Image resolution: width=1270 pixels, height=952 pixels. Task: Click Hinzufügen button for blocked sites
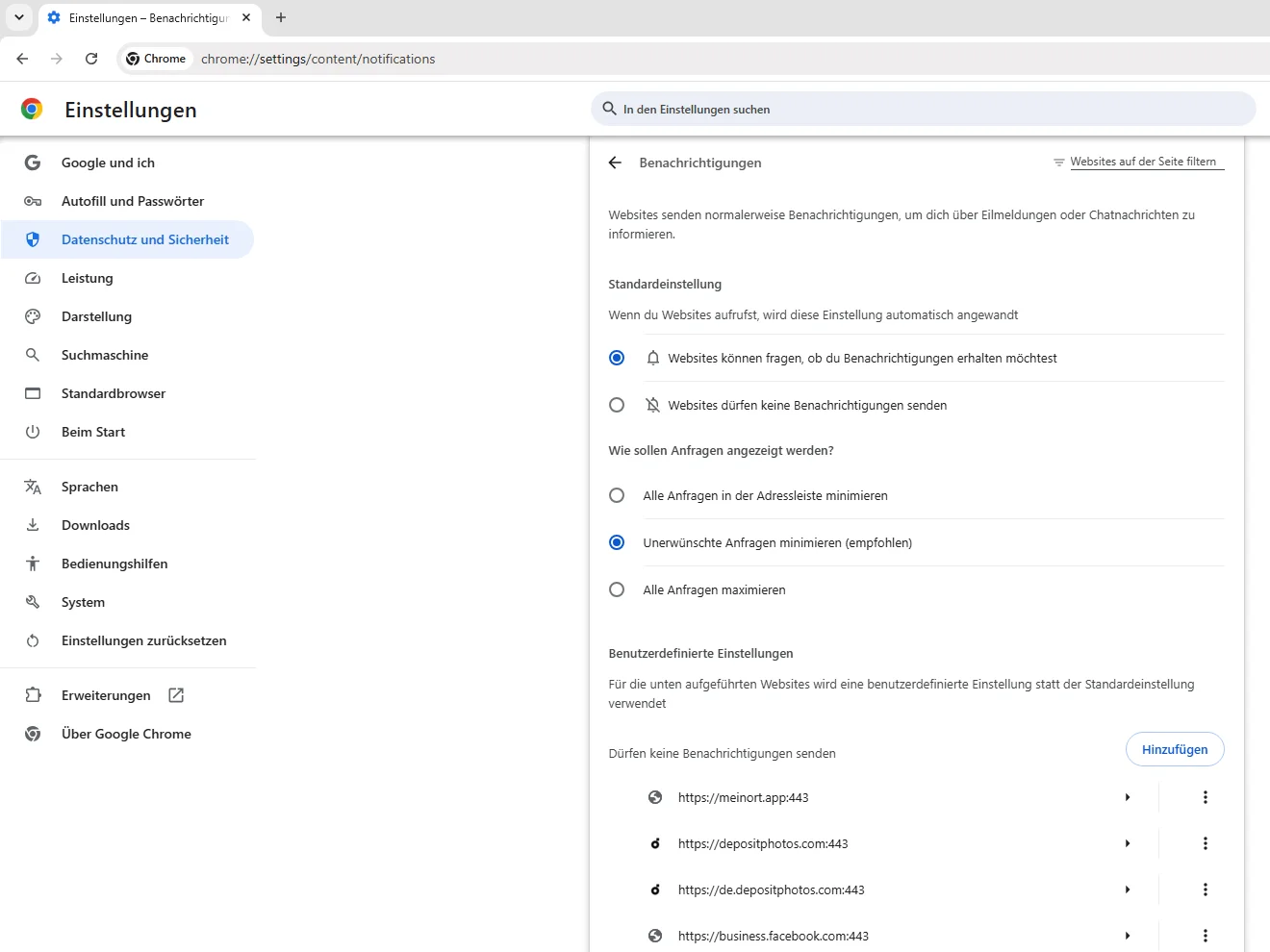(x=1175, y=749)
